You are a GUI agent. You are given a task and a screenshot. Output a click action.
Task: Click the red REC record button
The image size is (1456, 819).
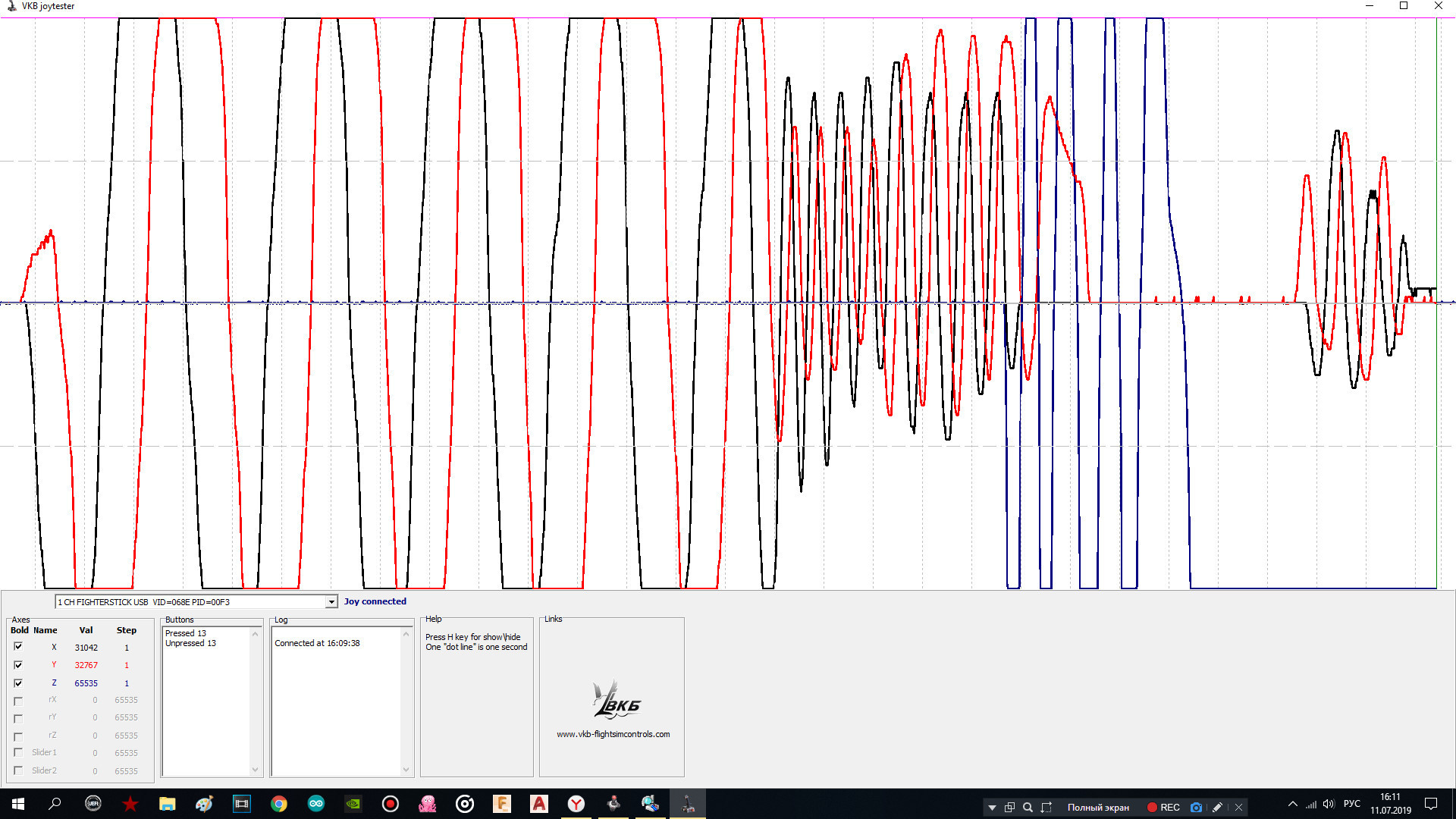(x=1163, y=808)
